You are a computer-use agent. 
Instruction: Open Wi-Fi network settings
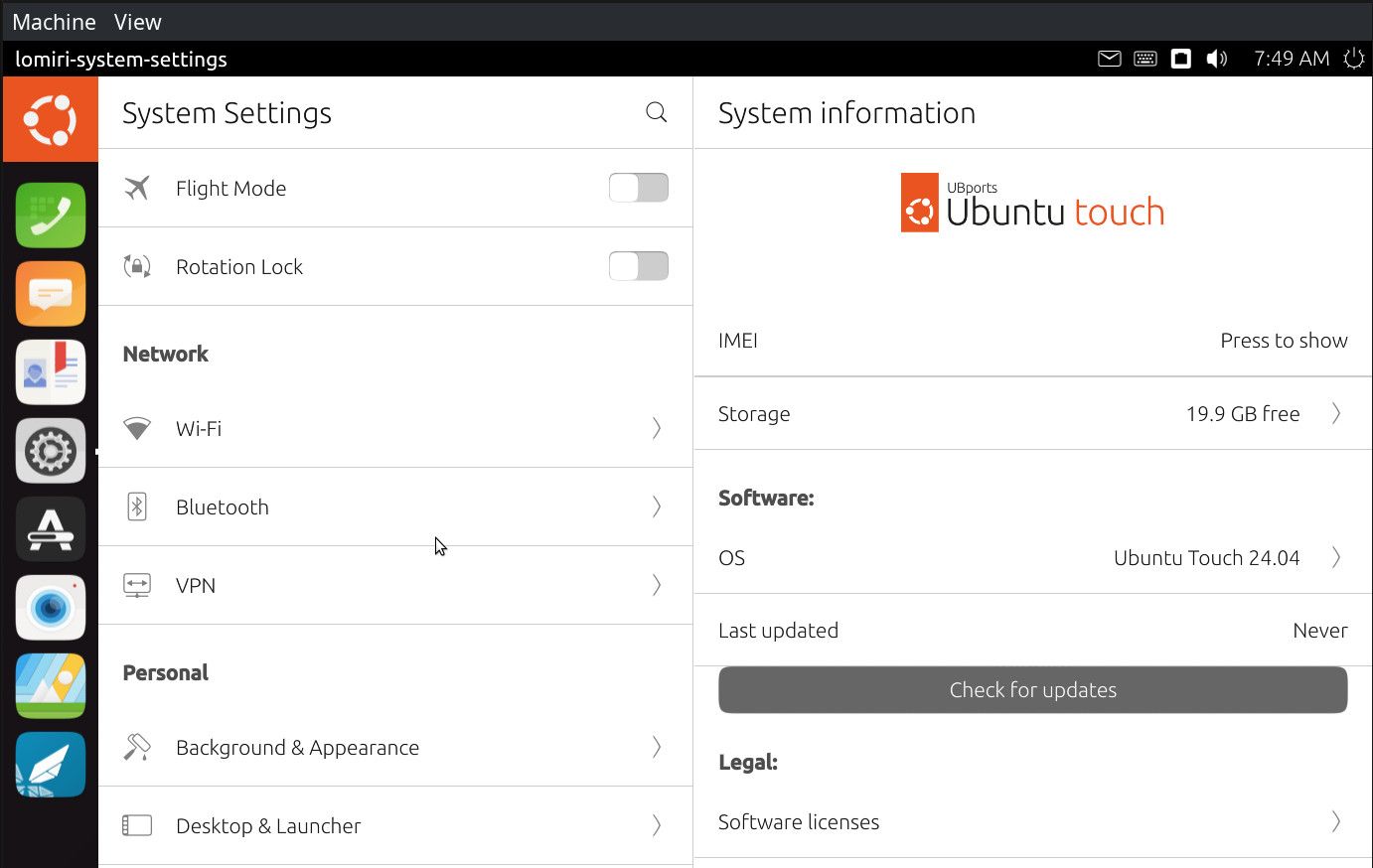(x=394, y=429)
